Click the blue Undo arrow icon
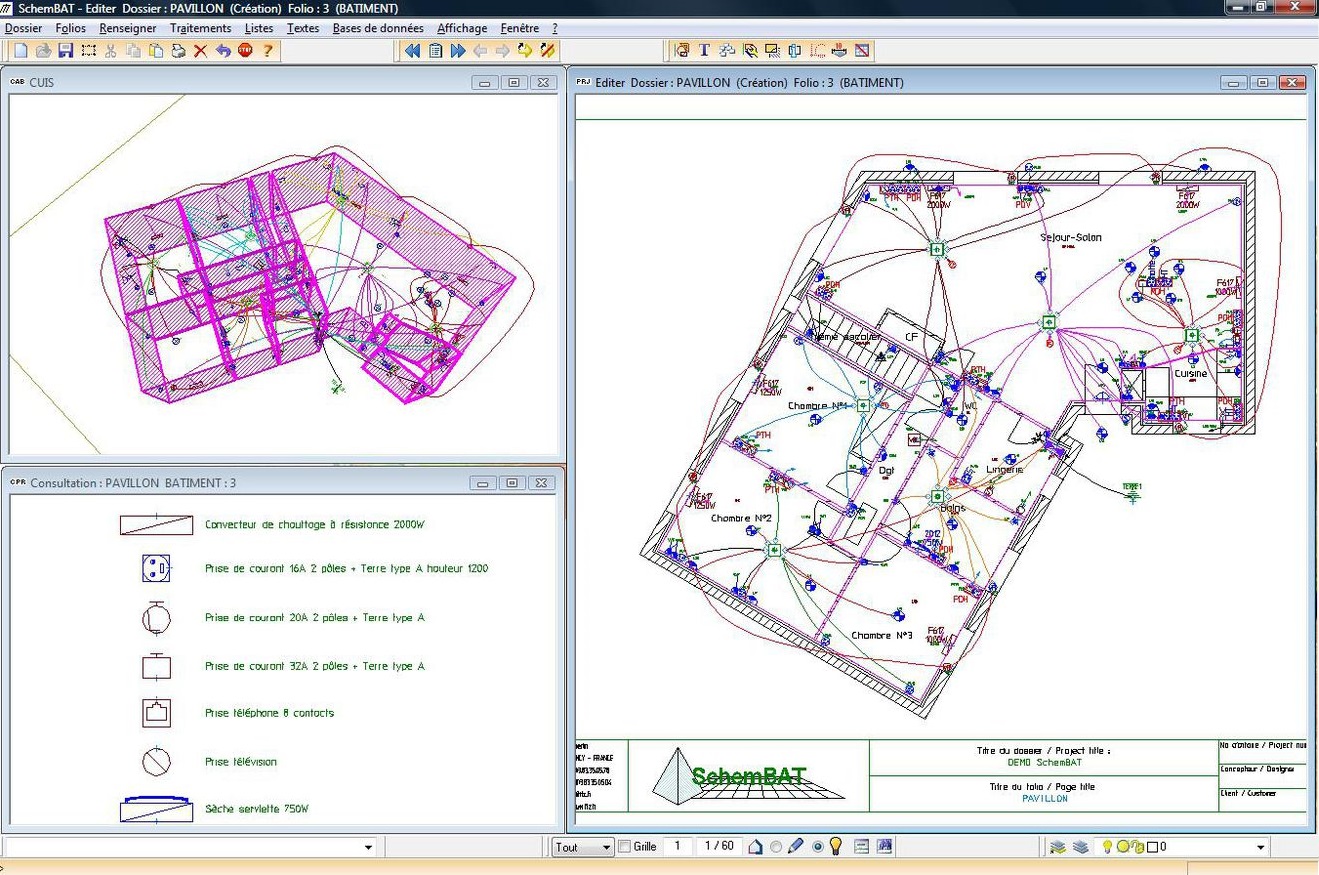Viewport: 1319px width, 875px height. pos(223,50)
